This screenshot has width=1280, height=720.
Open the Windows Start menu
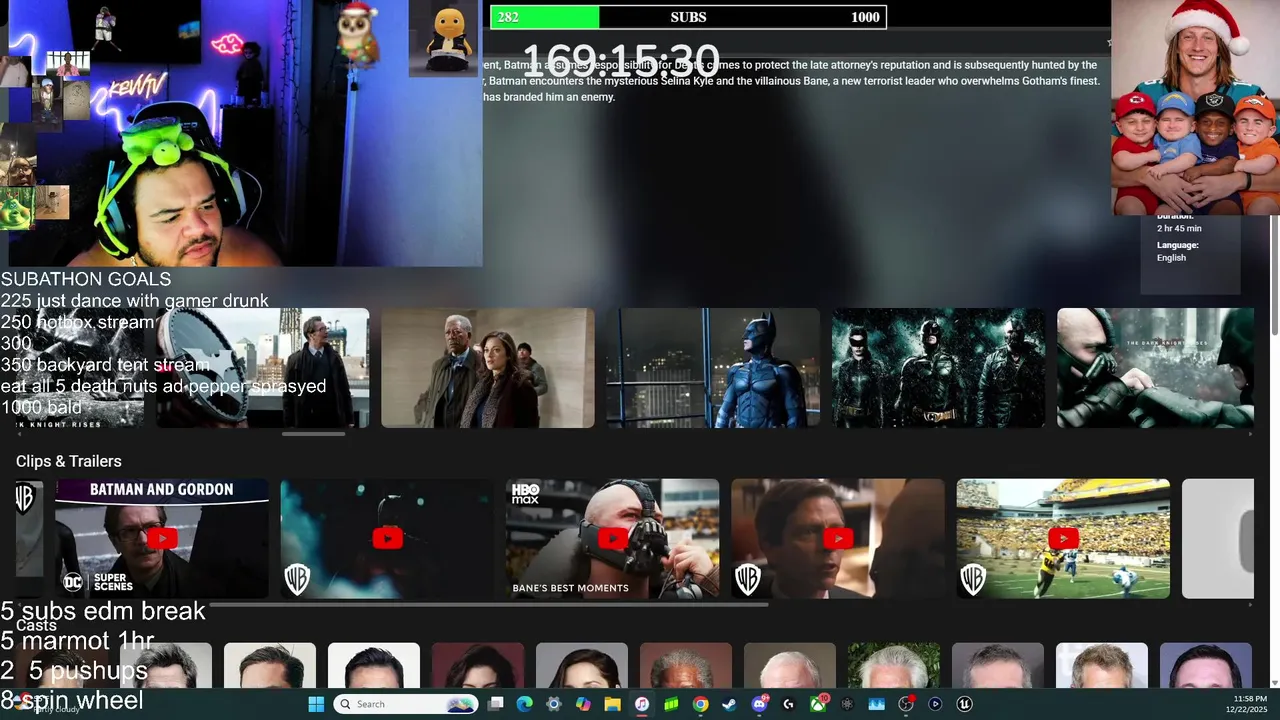coord(316,704)
